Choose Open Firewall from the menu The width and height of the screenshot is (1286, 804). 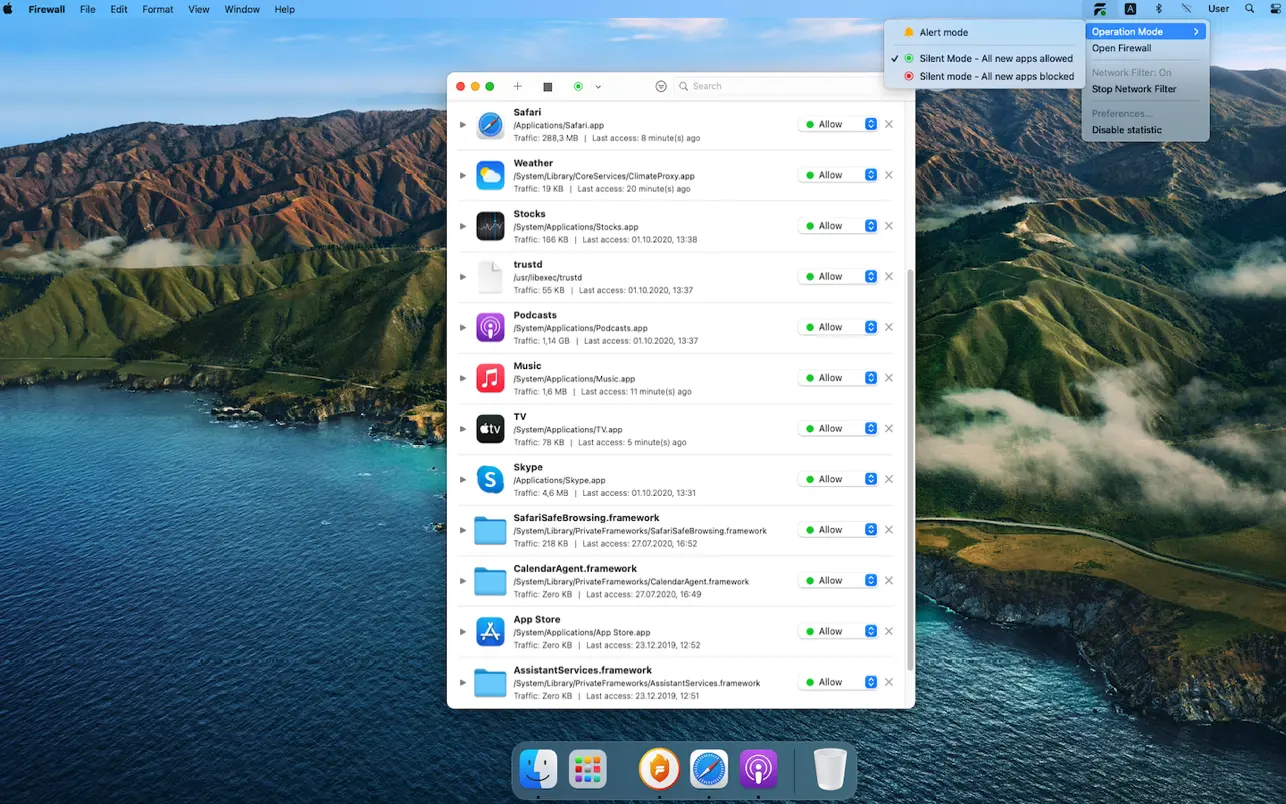click(x=1120, y=48)
